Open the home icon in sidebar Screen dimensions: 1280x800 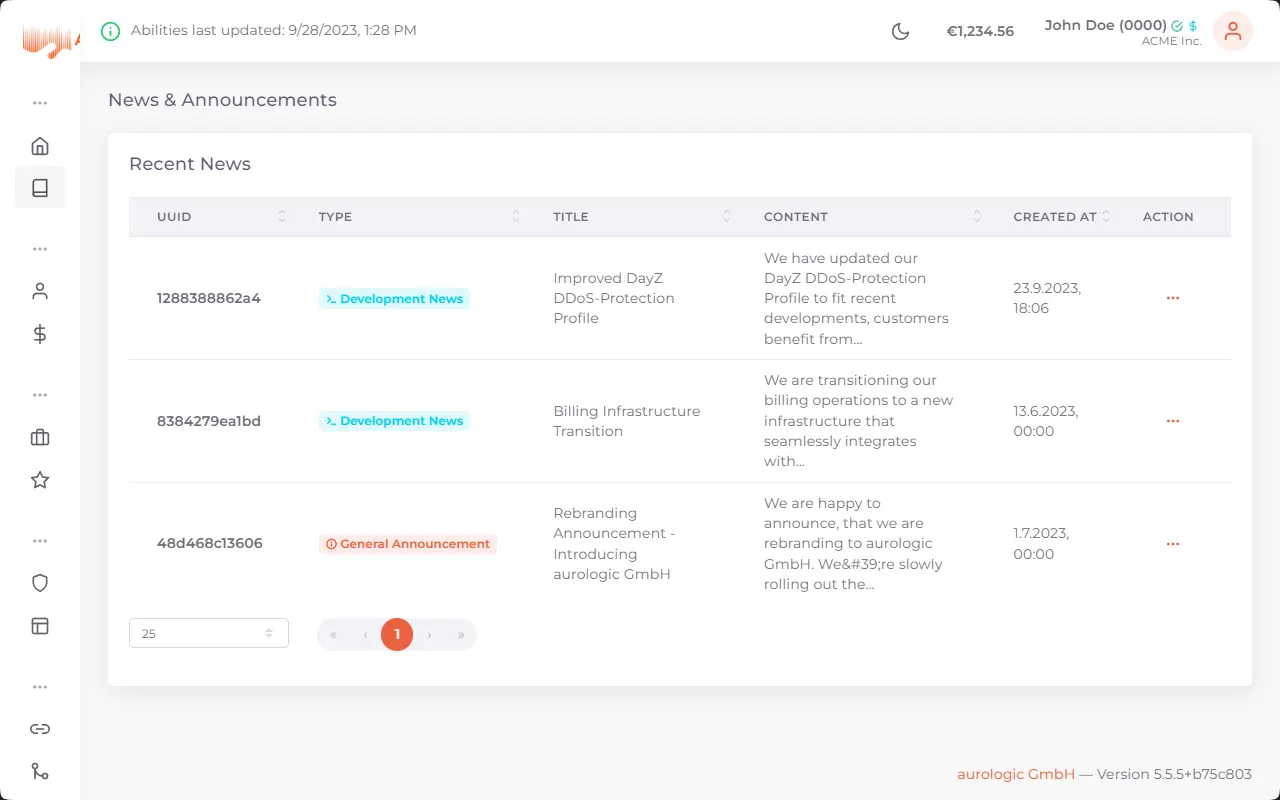[40, 146]
